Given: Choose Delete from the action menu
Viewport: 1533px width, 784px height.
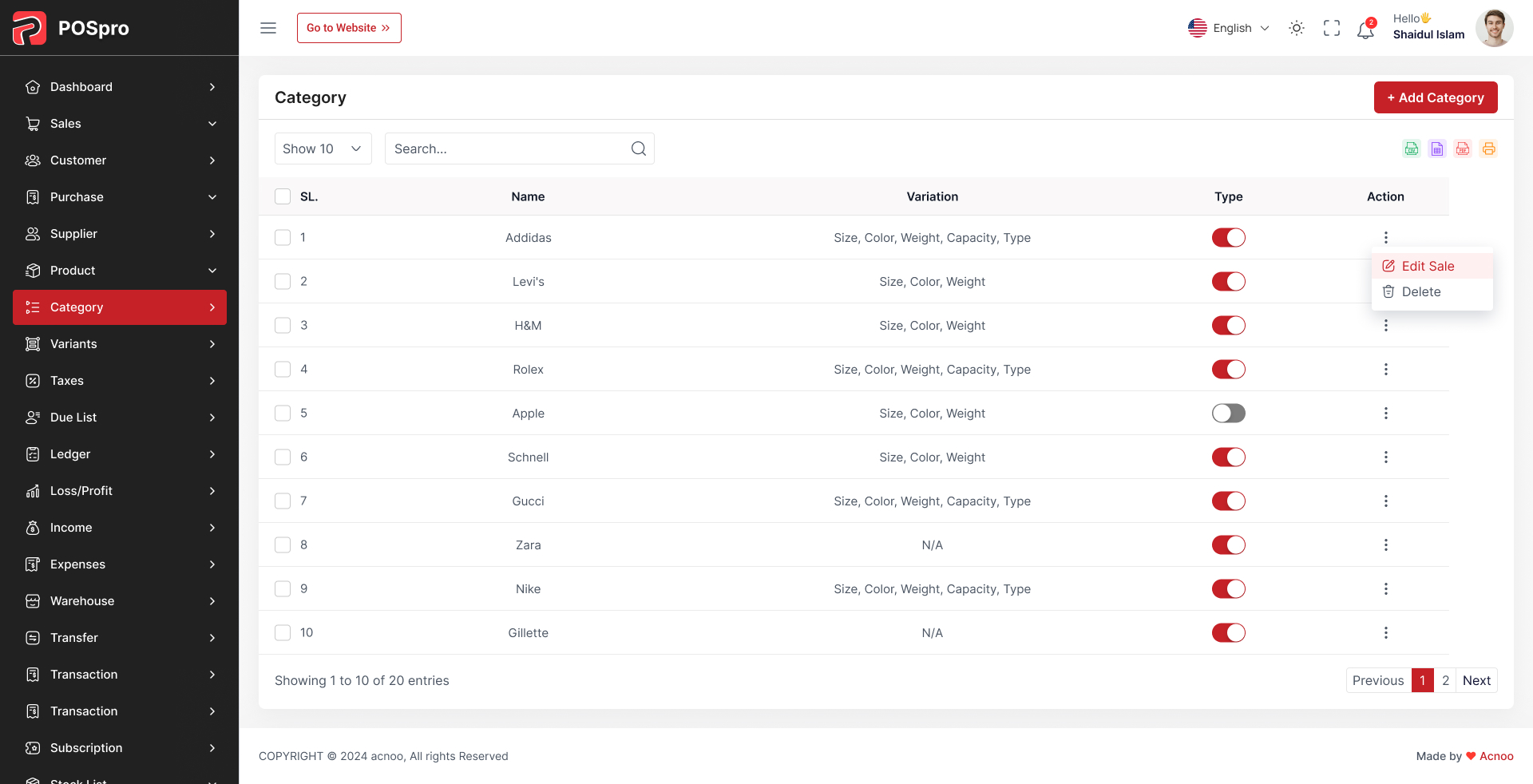Looking at the screenshot, I should click(1421, 292).
